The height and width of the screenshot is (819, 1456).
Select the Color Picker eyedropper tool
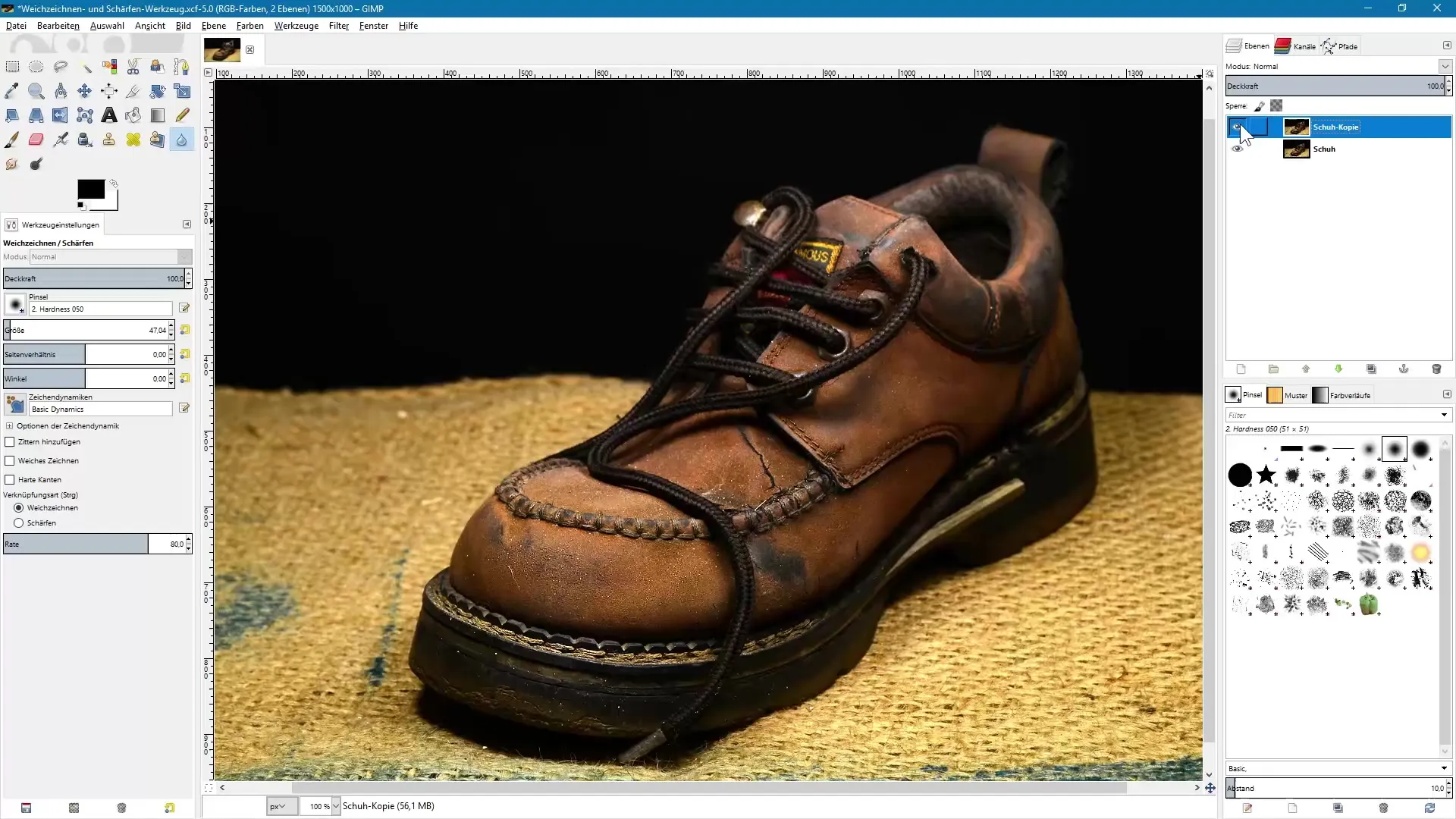pyautogui.click(x=12, y=91)
